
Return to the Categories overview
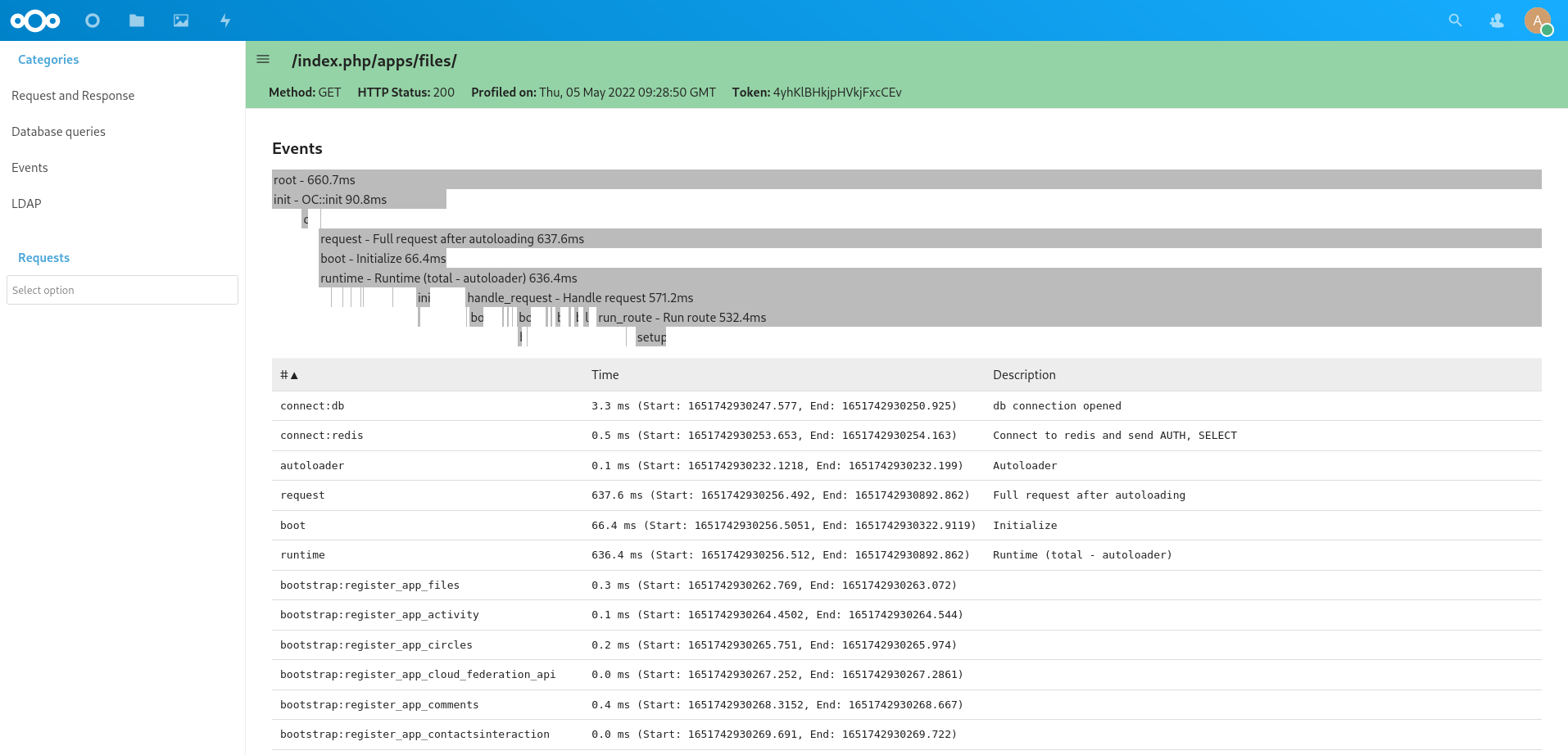click(x=48, y=59)
